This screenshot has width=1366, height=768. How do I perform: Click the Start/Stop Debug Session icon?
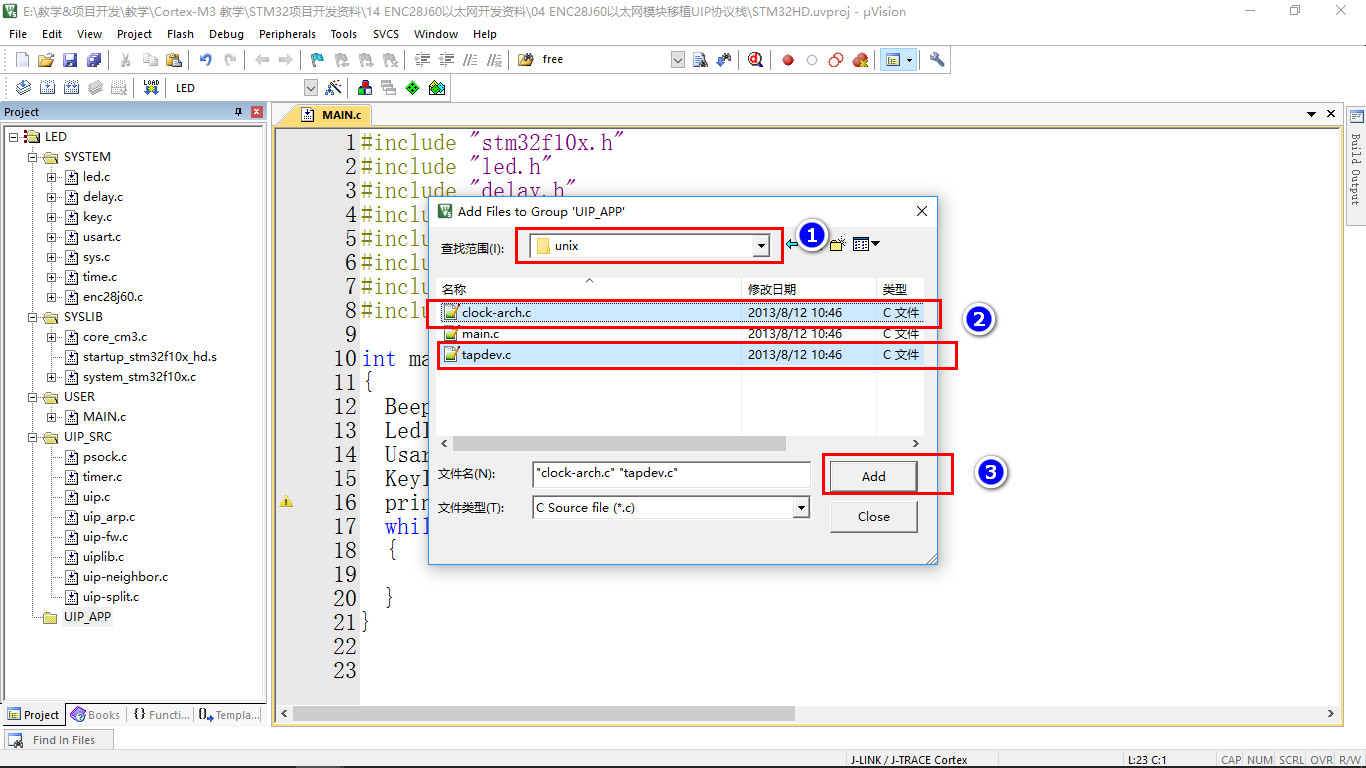pos(755,60)
